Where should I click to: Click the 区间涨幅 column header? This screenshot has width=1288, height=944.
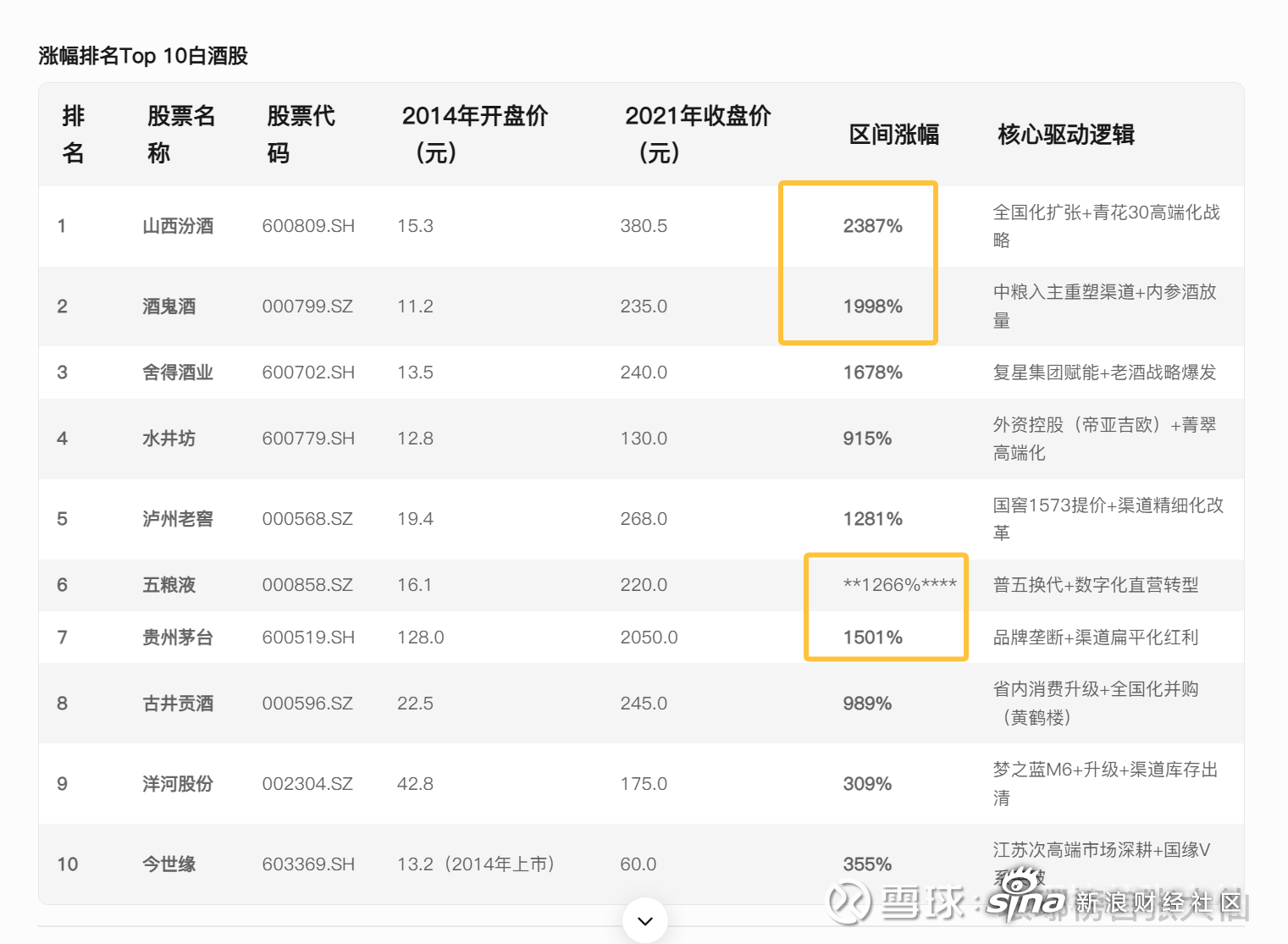[x=894, y=135]
